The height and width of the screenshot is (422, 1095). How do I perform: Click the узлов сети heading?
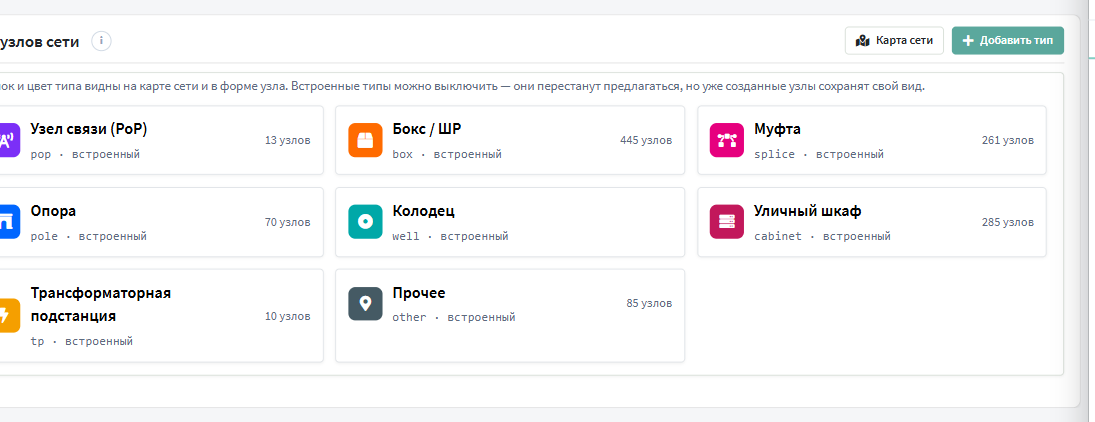(x=40, y=42)
